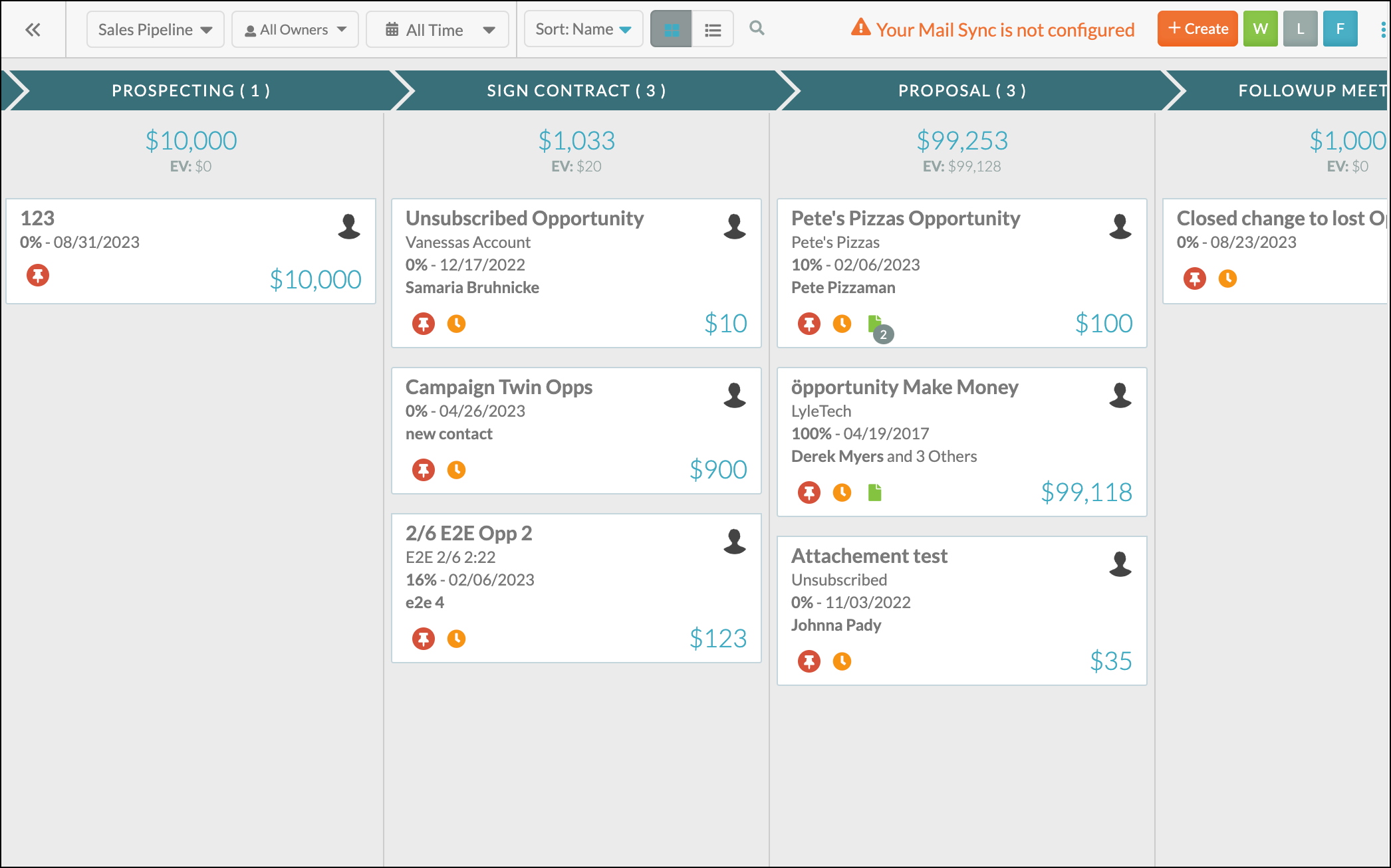1391x868 pixels.
Task: Click clock icon on Pete's Pizzas Opportunity
Action: [842, 324]
